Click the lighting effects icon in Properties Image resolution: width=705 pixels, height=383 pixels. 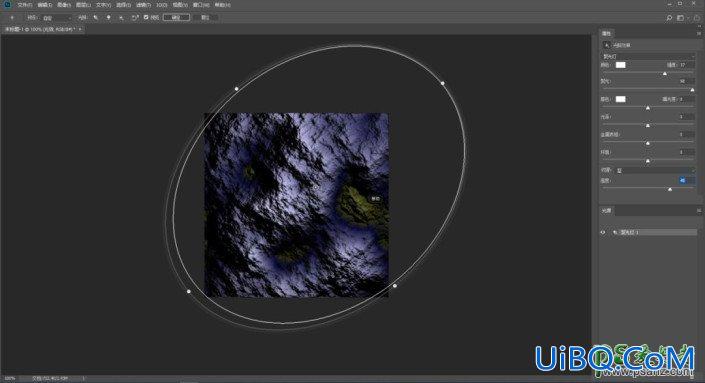click(607, 45)
